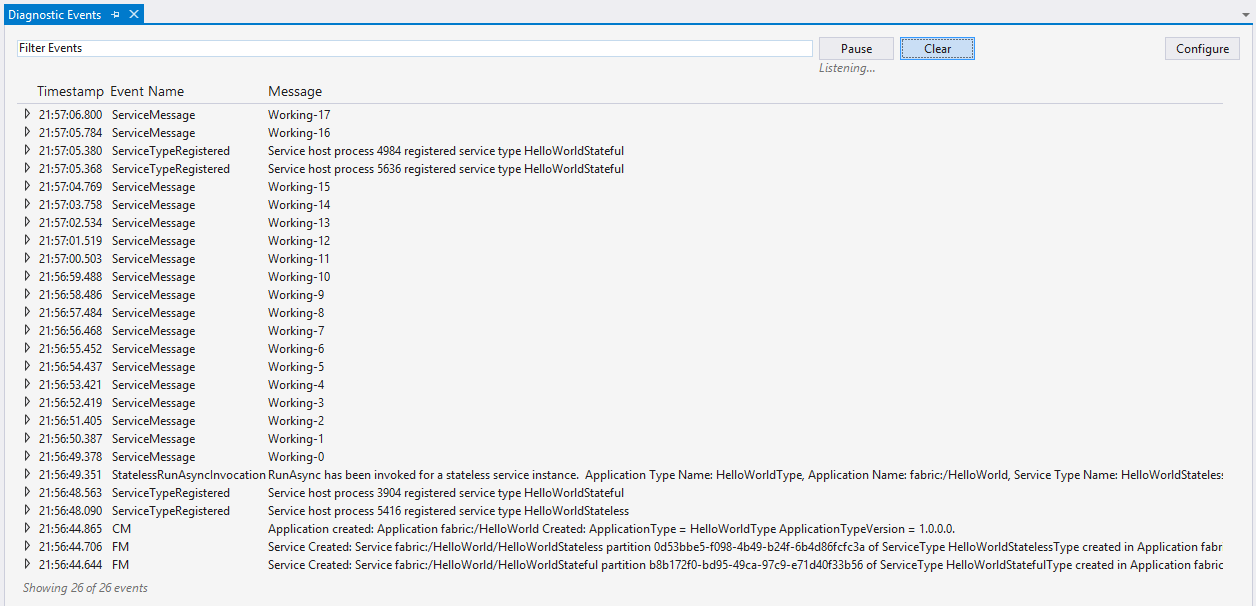Click the pin icon on Diagnostic Events tab
The width and height of the screenshot is (1256, 606).
117,14
